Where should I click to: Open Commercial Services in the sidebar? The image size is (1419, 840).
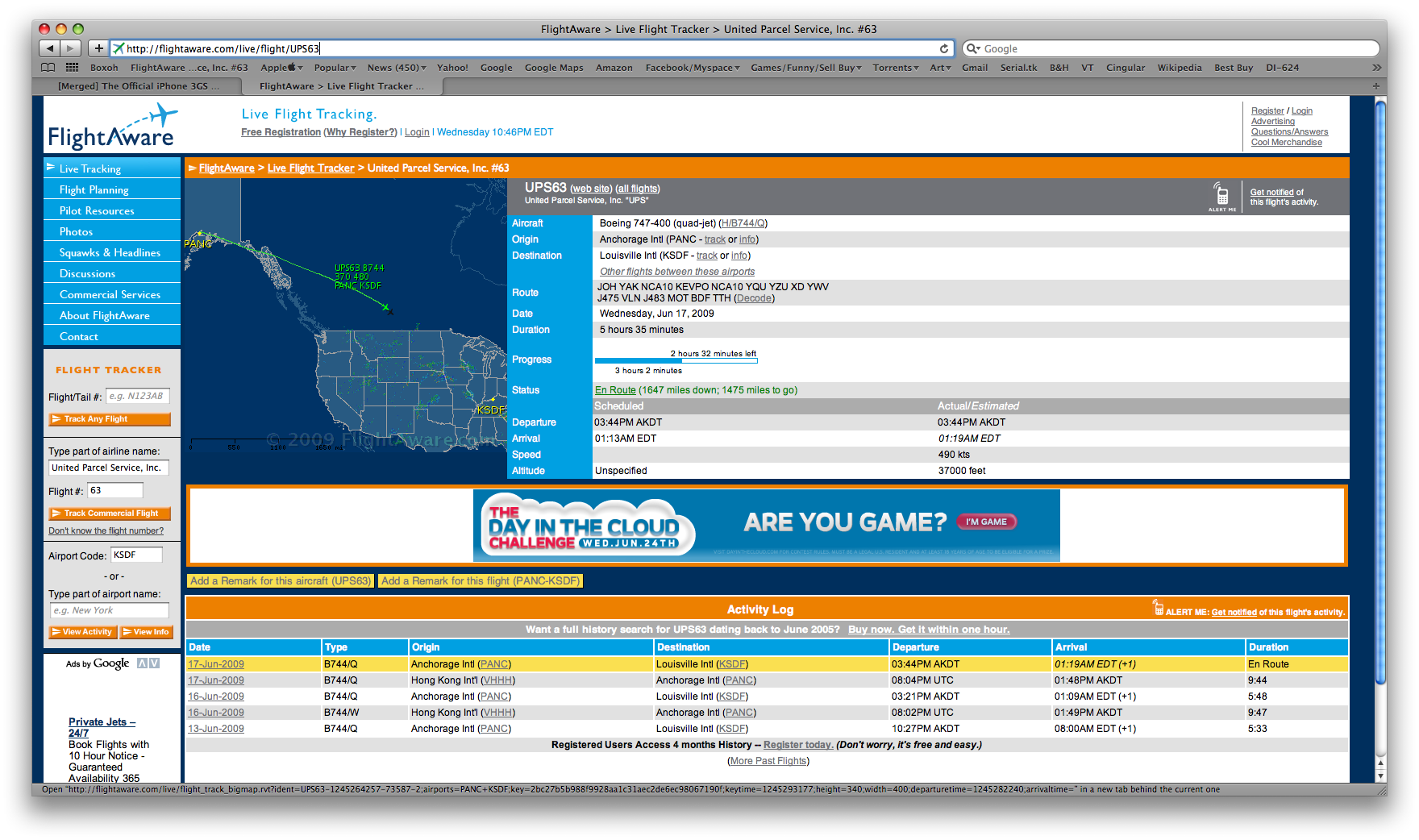[112, 294]
